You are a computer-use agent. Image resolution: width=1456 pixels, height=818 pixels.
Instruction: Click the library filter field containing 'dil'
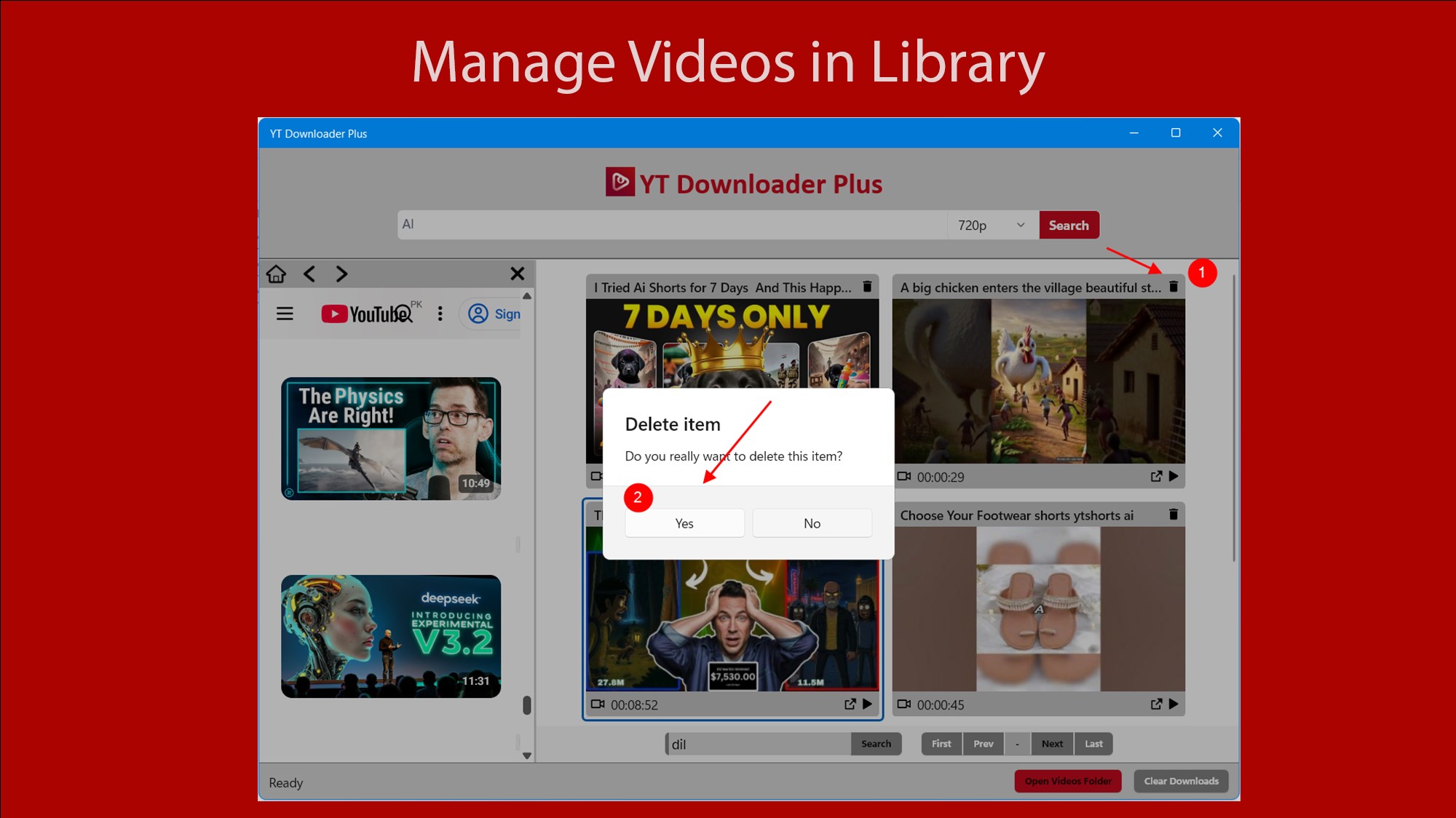(x=759, y=744)
